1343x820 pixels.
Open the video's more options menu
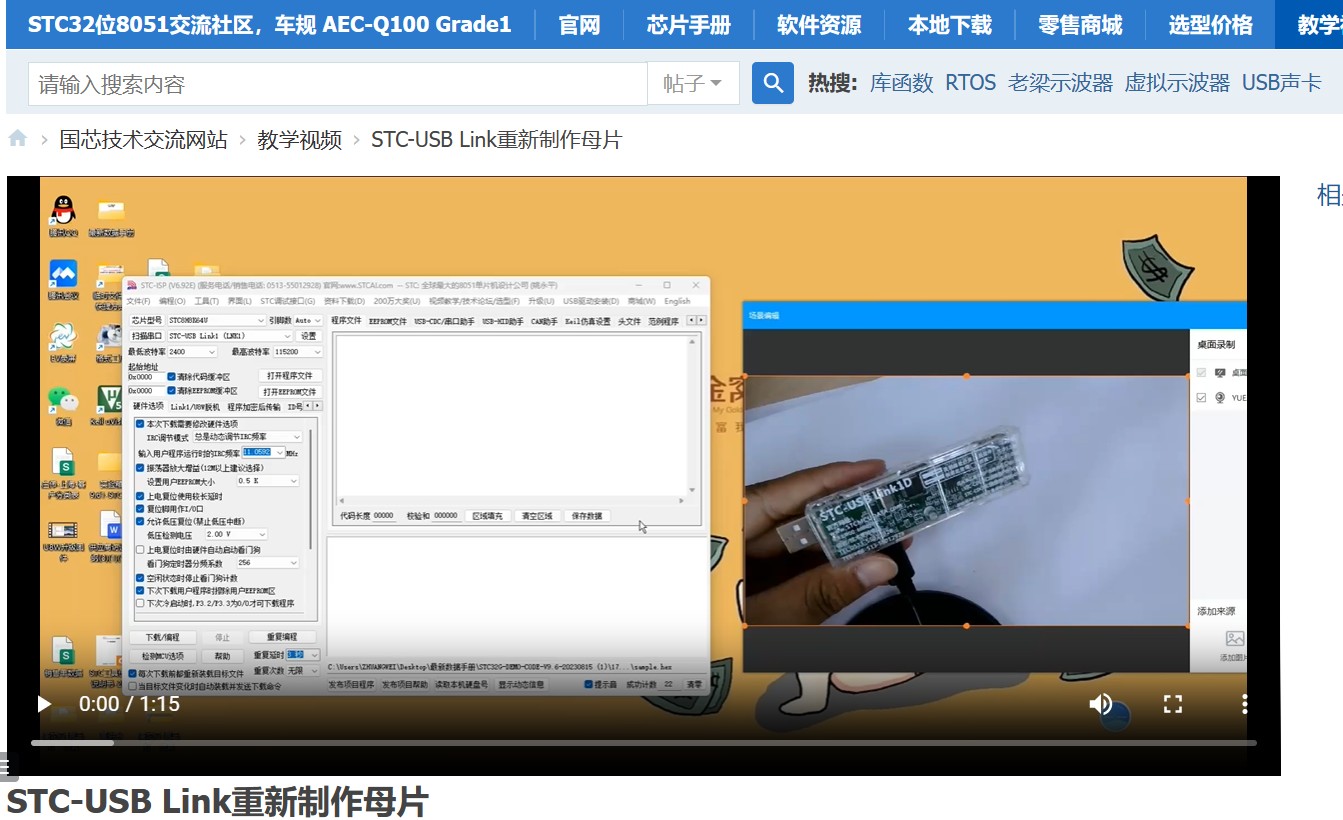tap(1244, 704)
